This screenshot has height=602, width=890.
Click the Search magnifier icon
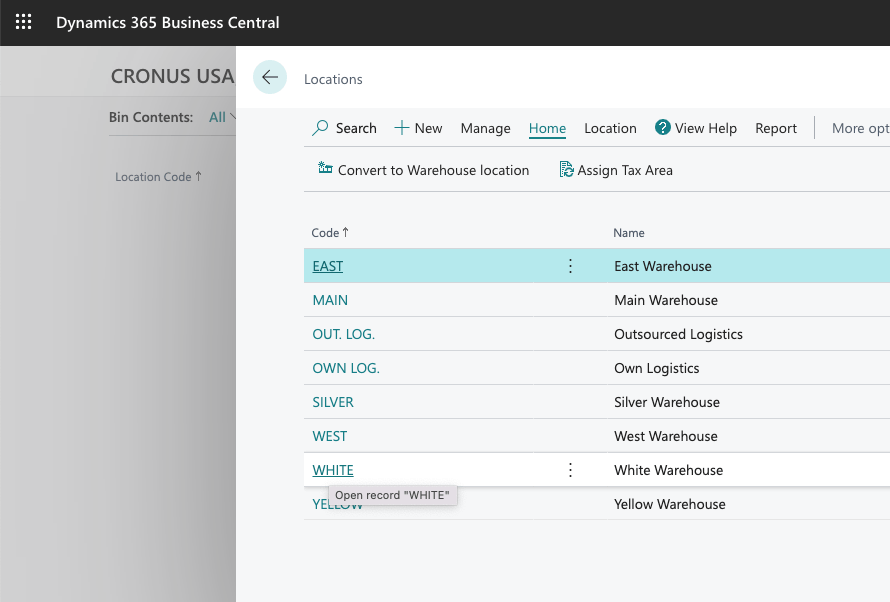(x=320, y=128)
